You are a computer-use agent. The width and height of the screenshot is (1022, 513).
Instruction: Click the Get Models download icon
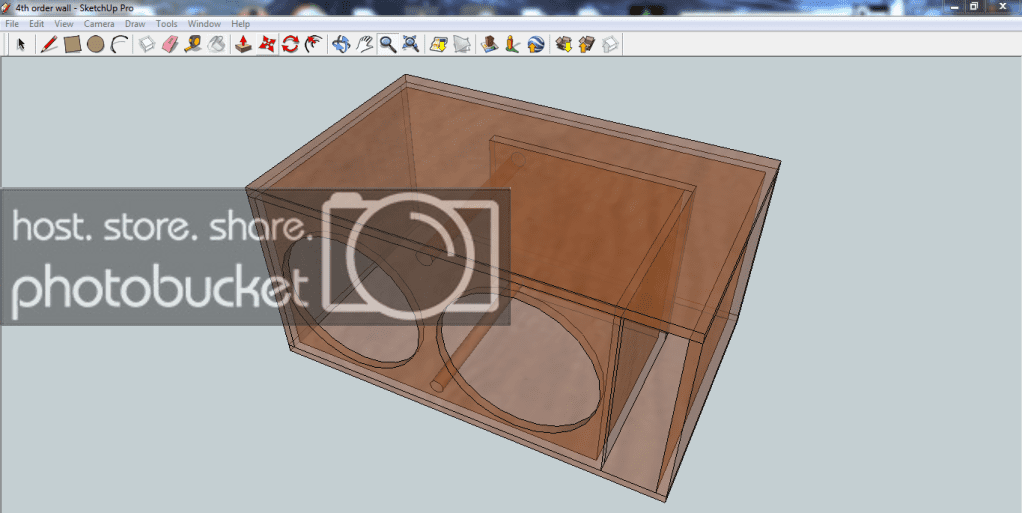pyautogui.click(x=563, y=44)
